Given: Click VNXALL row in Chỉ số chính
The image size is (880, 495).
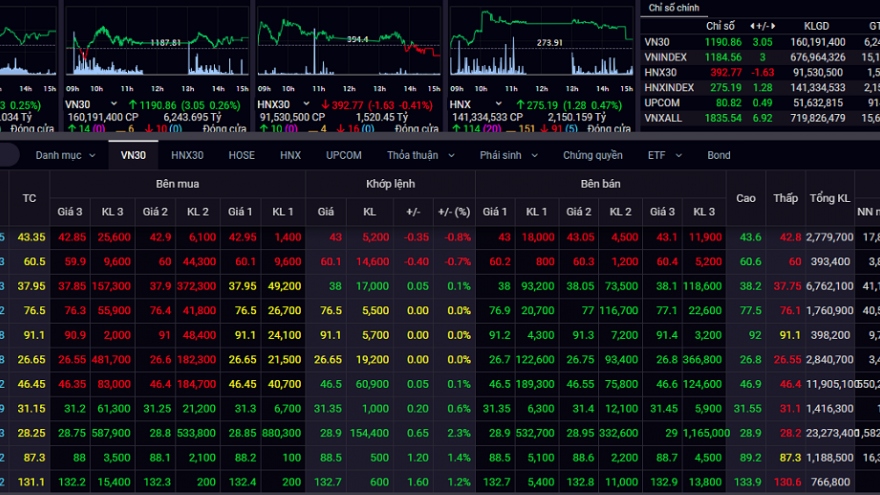Looking at the screenshot, I should [x=760, y=118].
